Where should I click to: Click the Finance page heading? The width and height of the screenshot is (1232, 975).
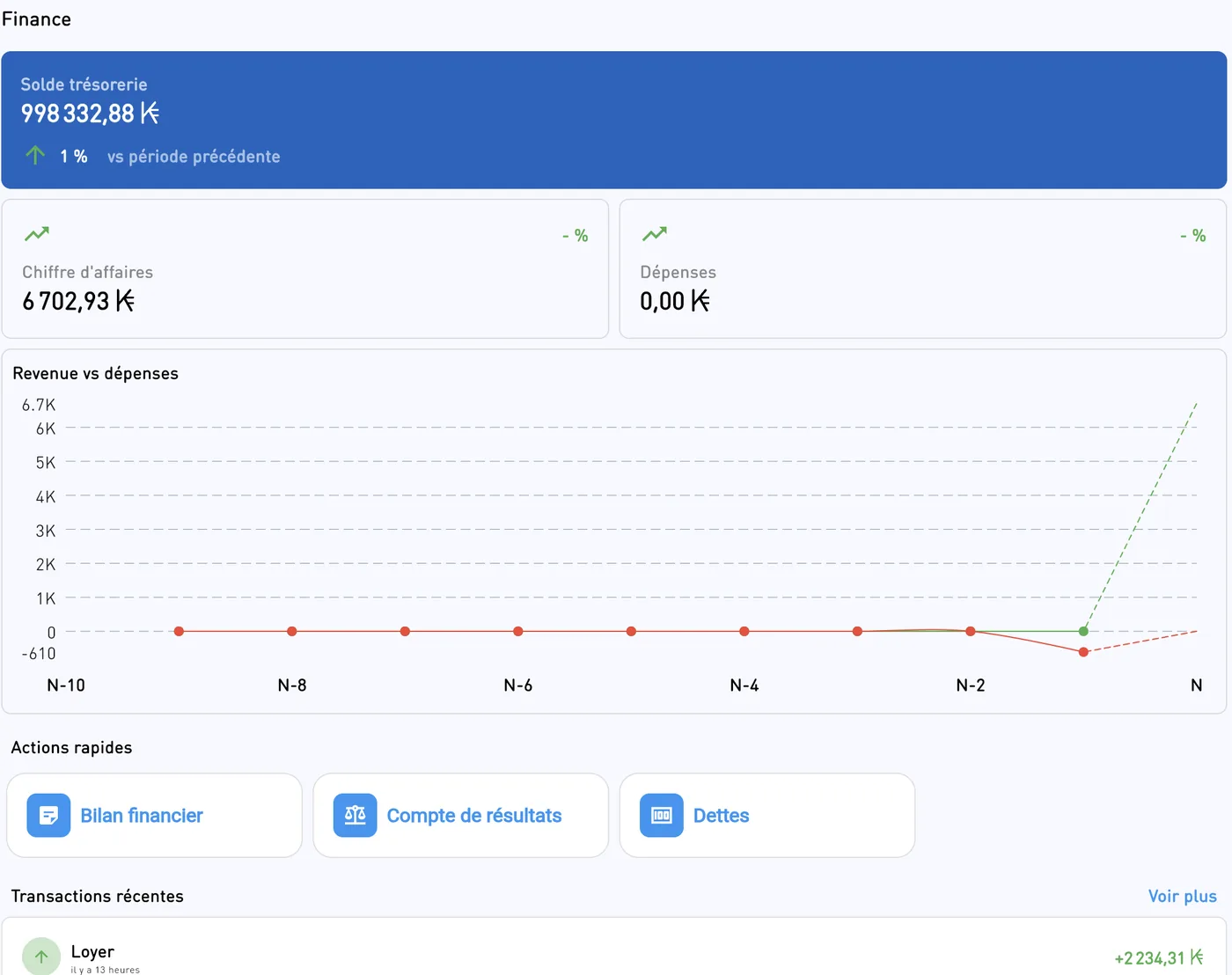pos(36,19)
